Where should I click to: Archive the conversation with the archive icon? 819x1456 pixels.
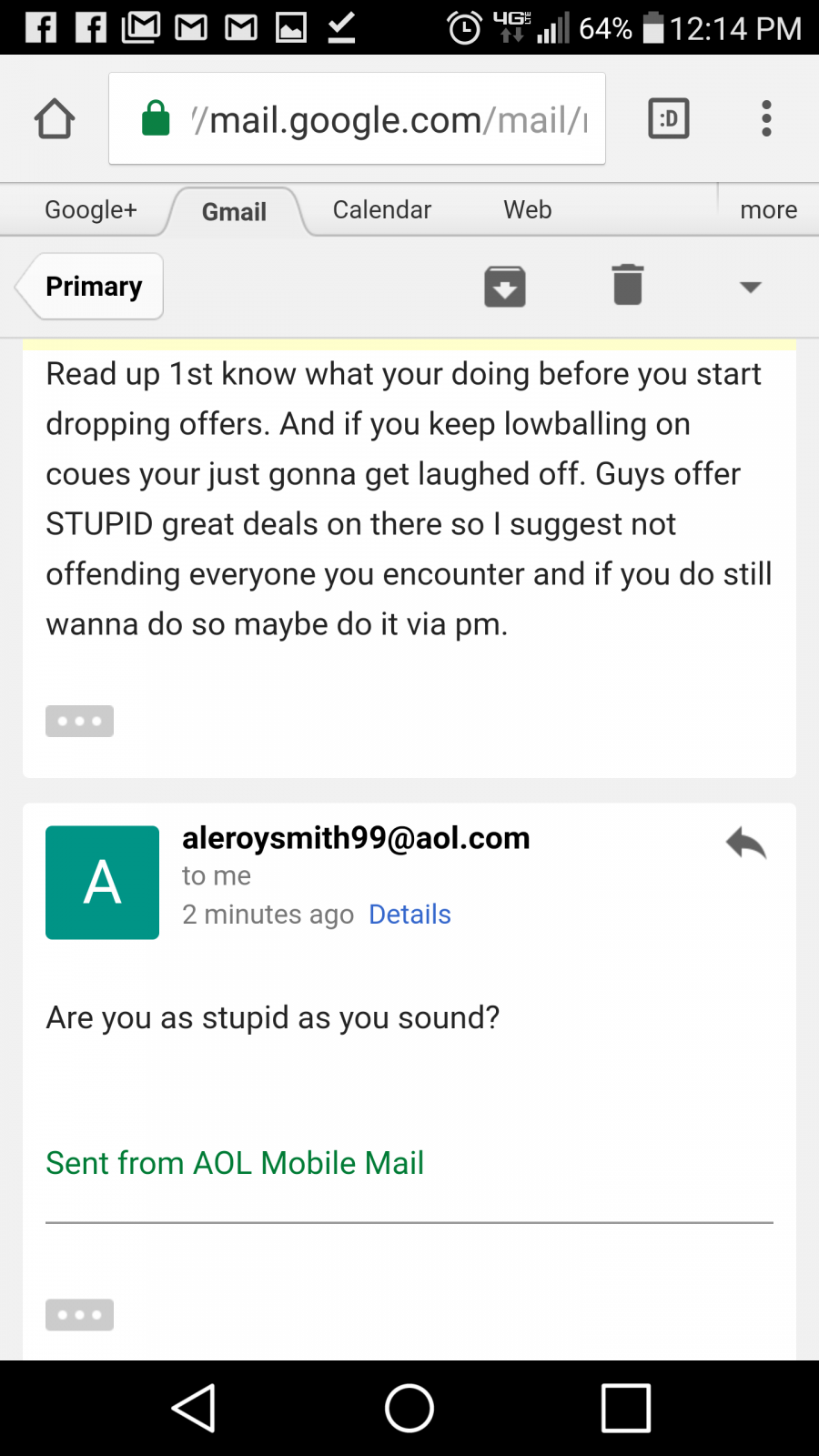pyautogui.click(x=505, y=287)
